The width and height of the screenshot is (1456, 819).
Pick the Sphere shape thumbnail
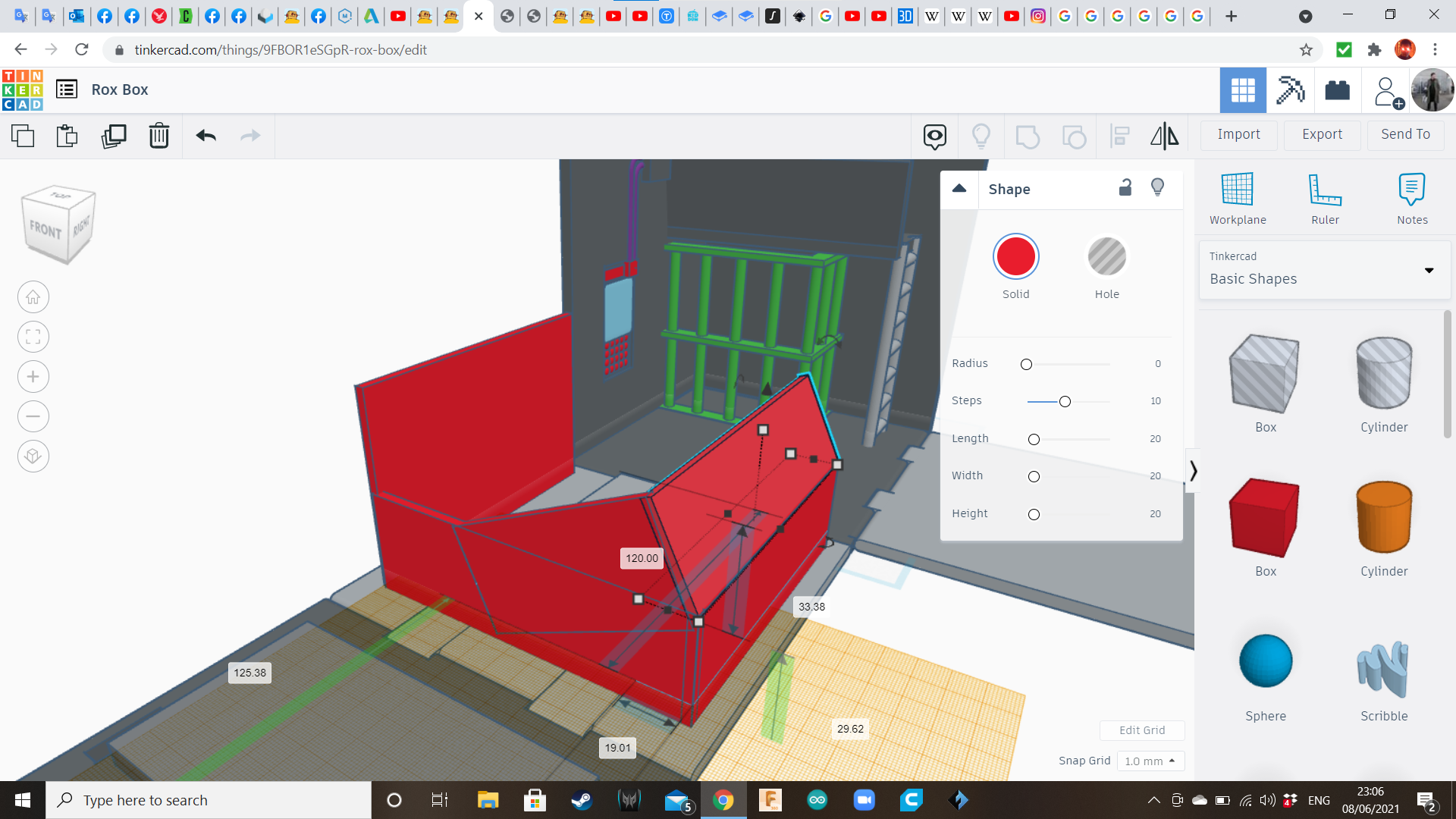(x=1265, y=661)
